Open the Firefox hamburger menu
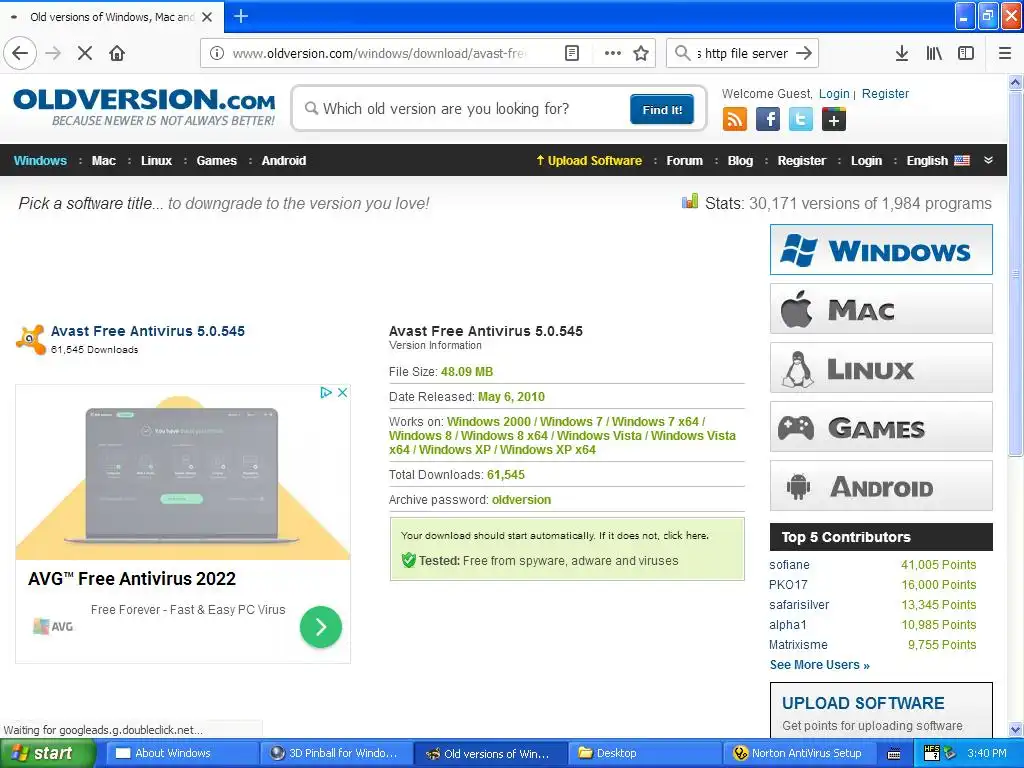The width and height of the screenshot is (1024, 768). tap(1005, 53)
